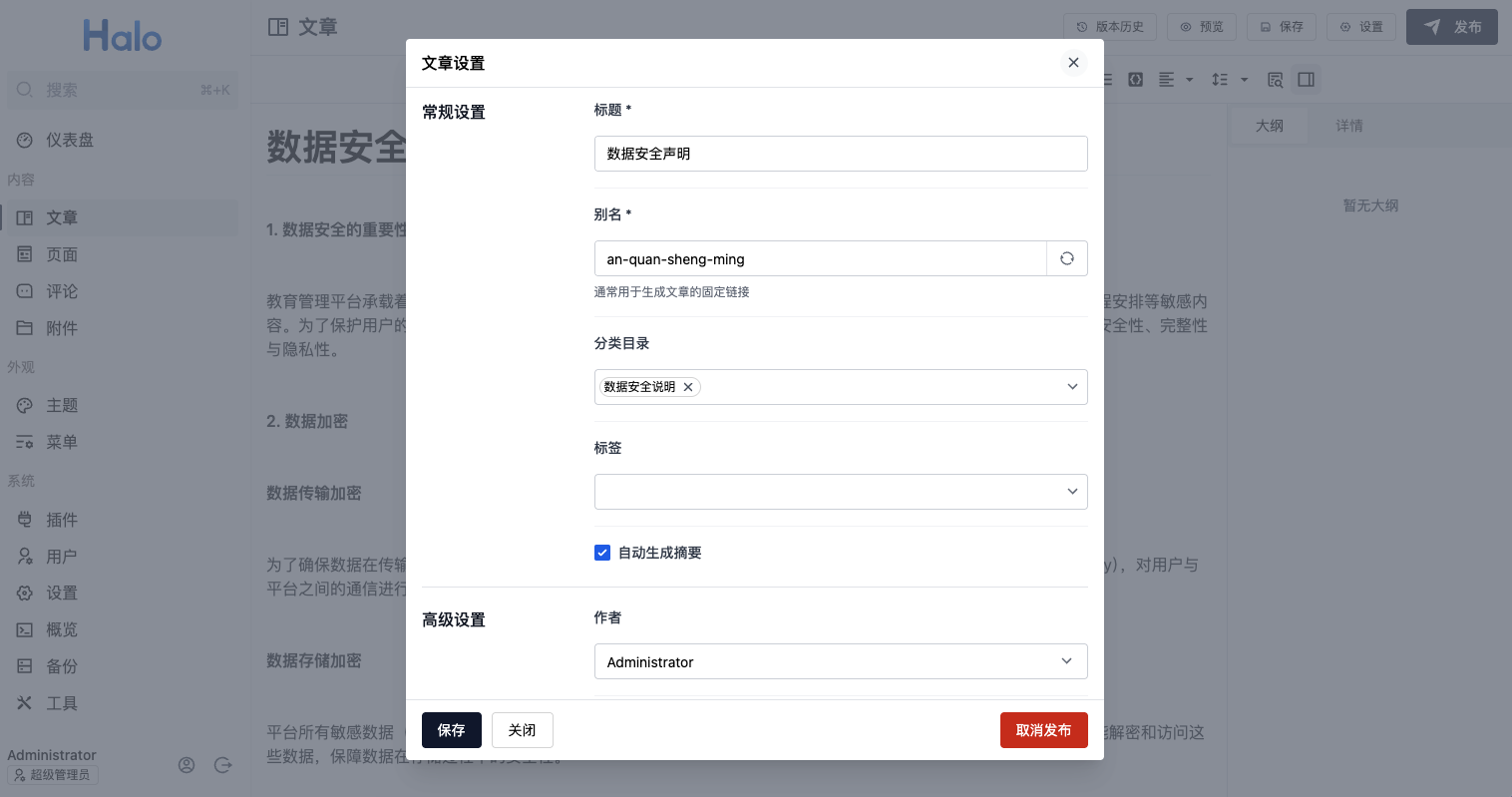Open the 插件 sidebar item

62,520
